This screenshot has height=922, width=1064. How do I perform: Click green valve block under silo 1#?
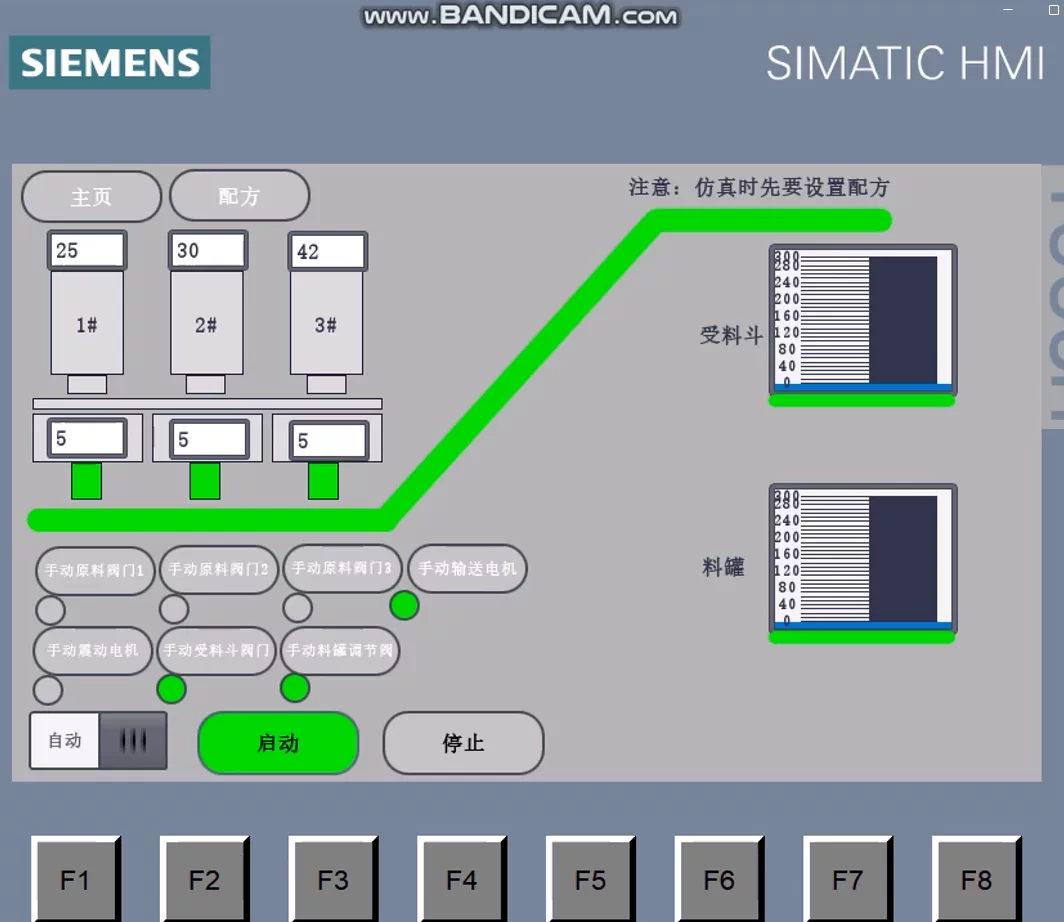click(86, 481)
